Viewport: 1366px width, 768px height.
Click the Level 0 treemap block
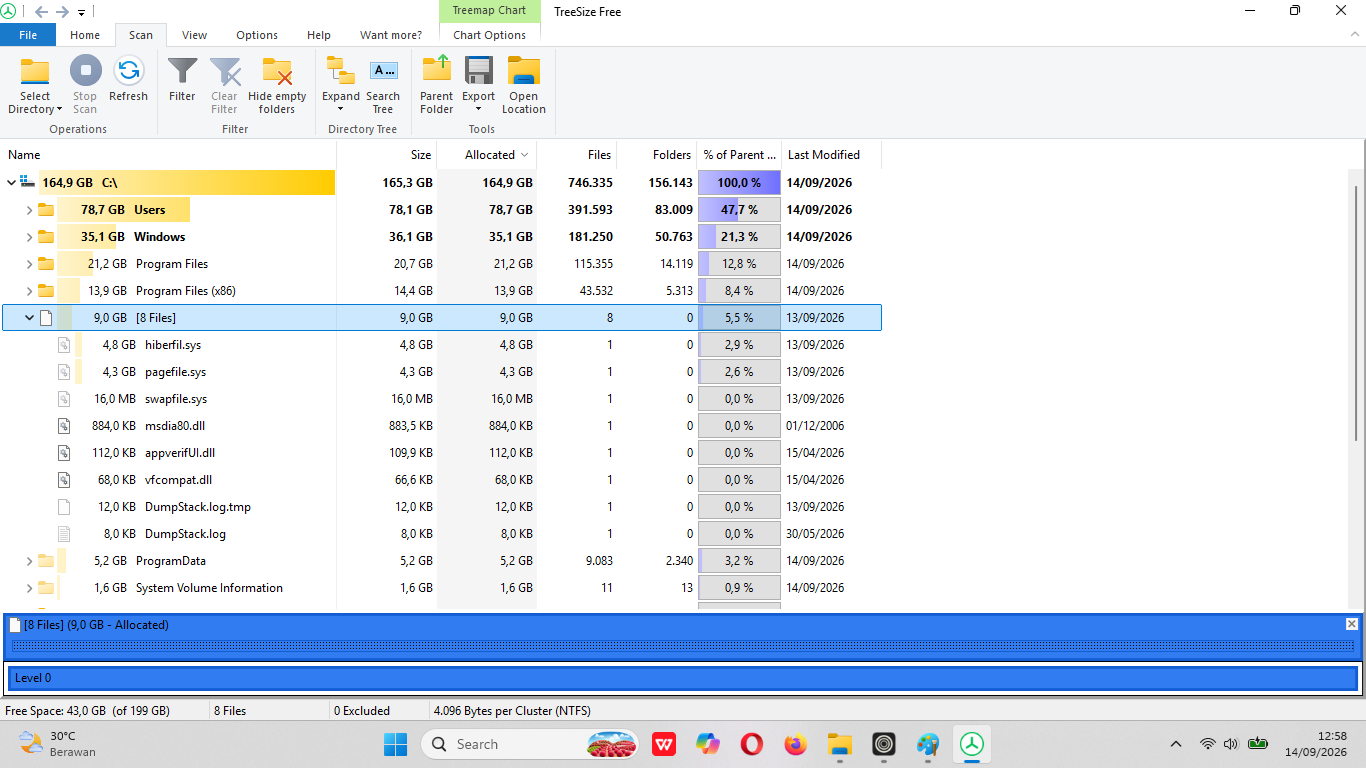[x=683, y=678]
